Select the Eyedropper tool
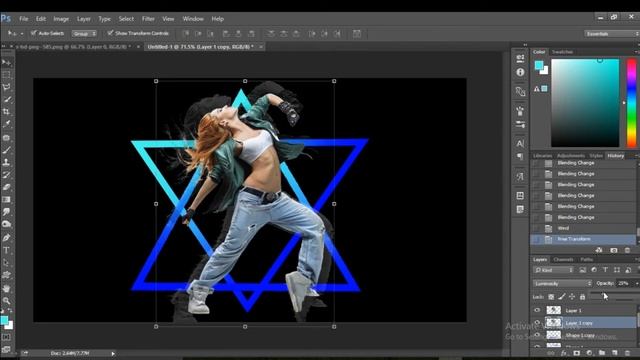This screenshot has width=640, height=360. (7, 124)
